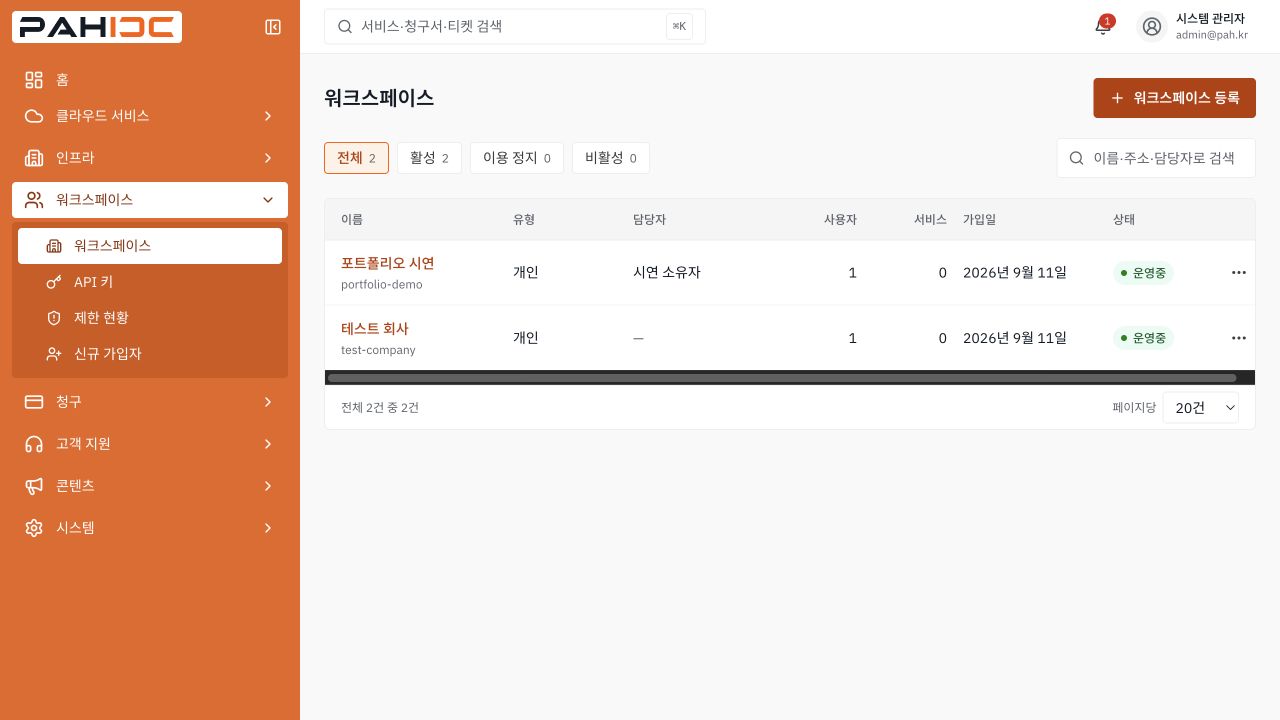1280x720 pixels.
Task: Click the table horizontal scrollbar
Action: [782, 378]
